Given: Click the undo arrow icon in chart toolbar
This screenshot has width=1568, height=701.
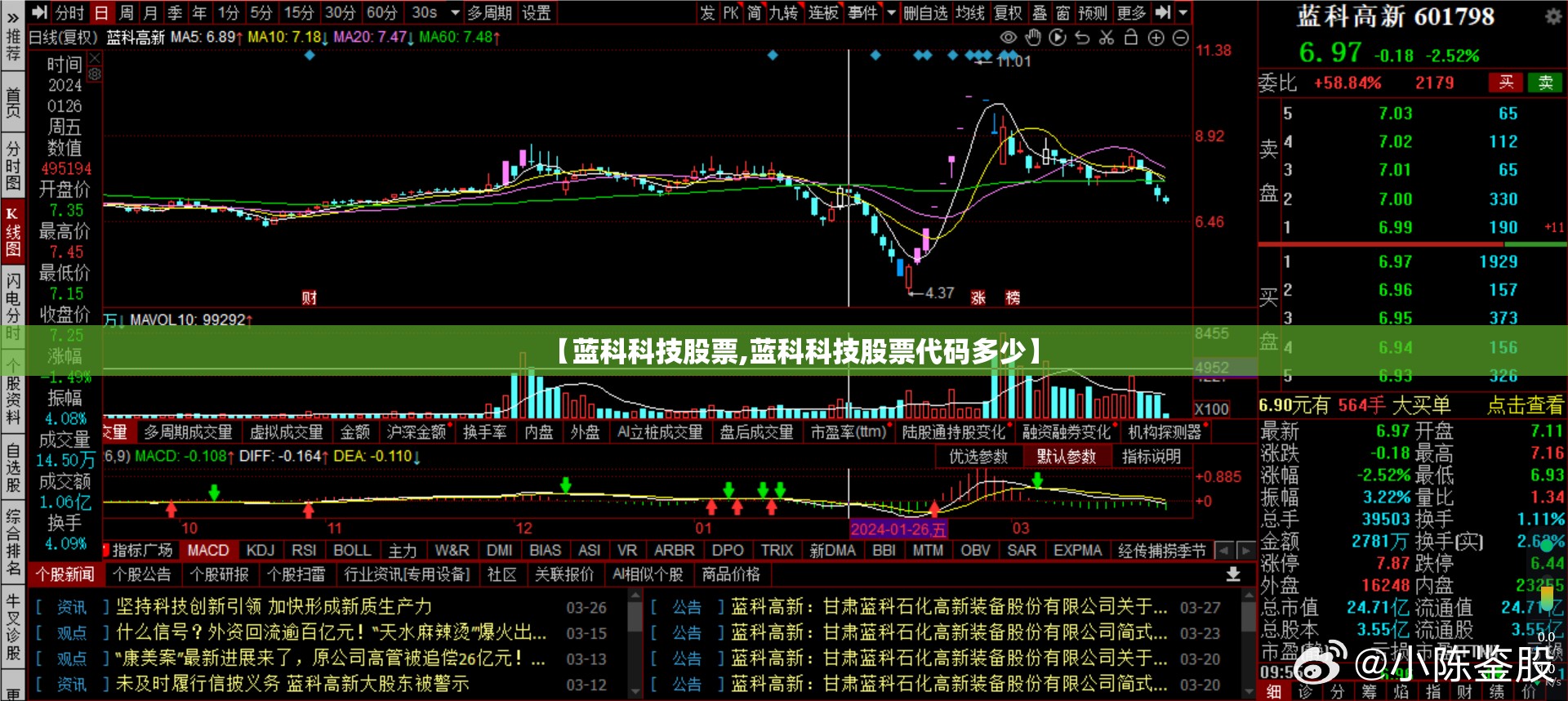Looking at the screenshot, I should pos(1082,38).
